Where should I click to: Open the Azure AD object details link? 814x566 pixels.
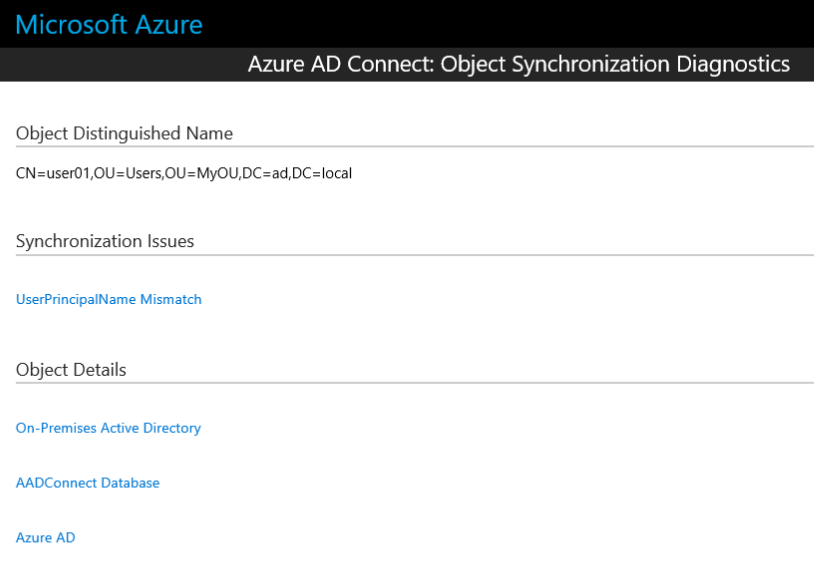45,538
